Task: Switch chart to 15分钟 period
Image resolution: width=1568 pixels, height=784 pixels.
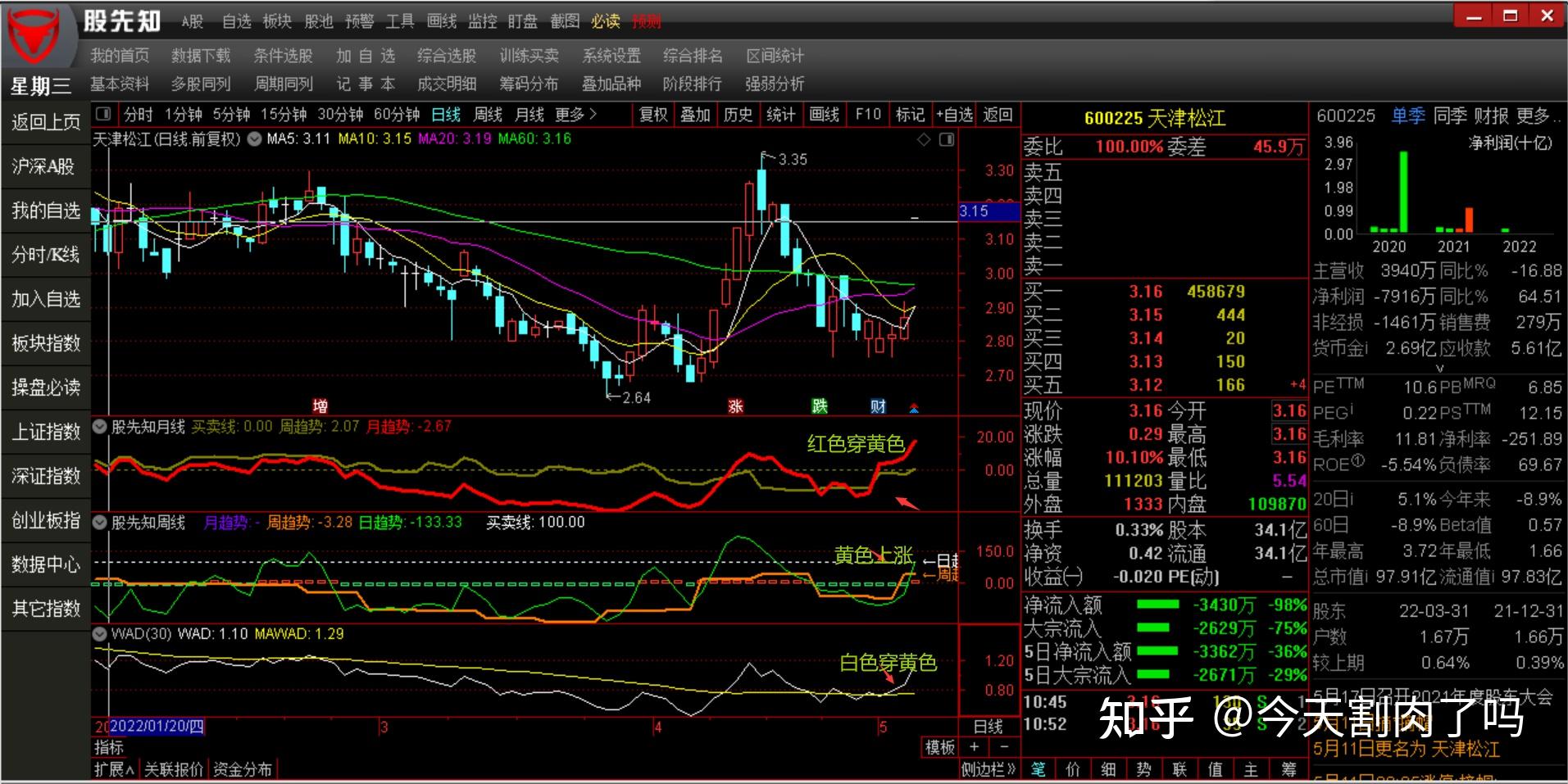Action: click(x=284, y=115)
